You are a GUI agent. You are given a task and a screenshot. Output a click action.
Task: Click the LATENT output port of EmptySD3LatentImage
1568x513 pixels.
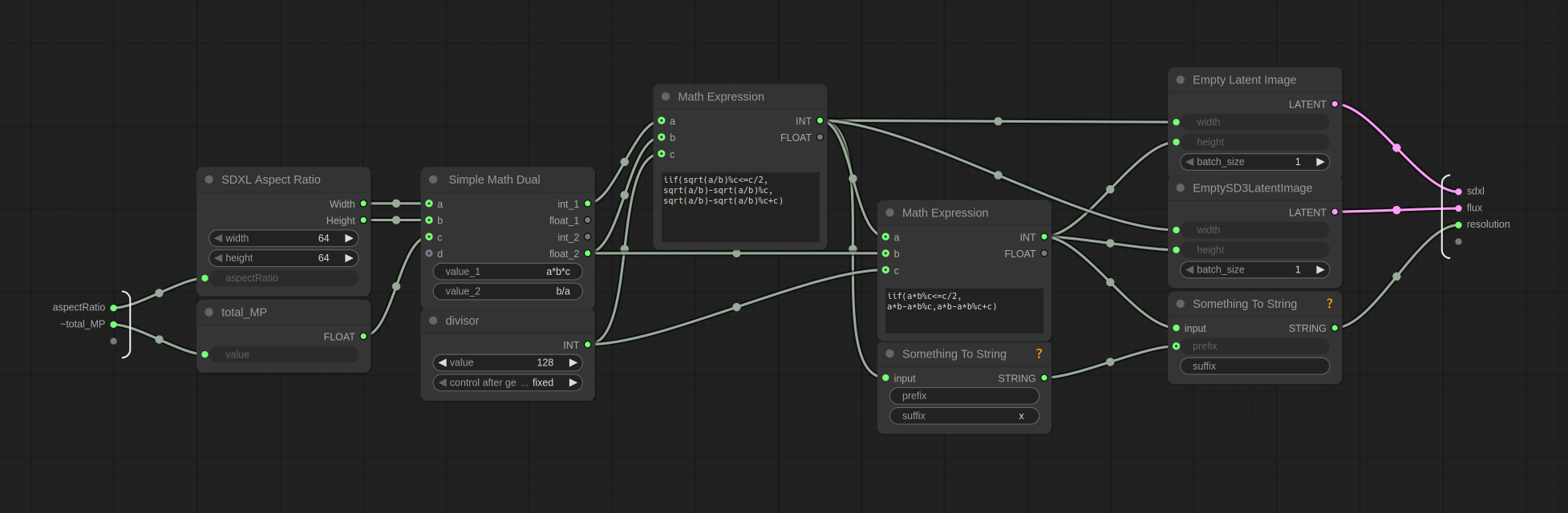[1335, 212]
